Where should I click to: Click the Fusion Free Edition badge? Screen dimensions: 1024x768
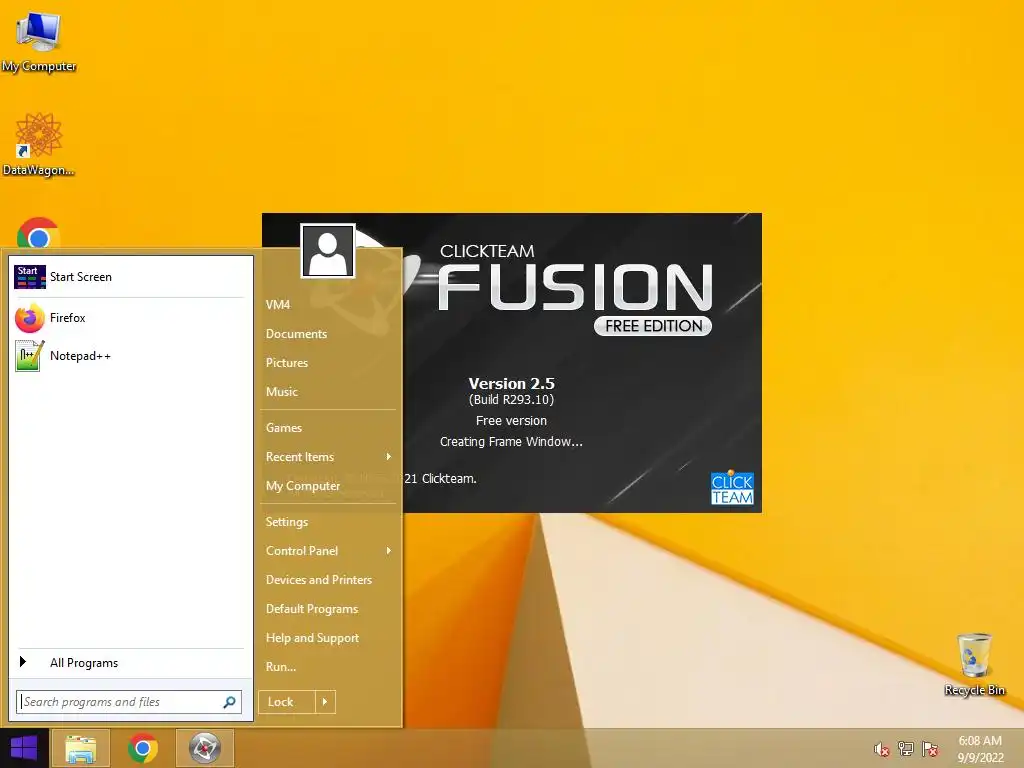pos(653,326)
